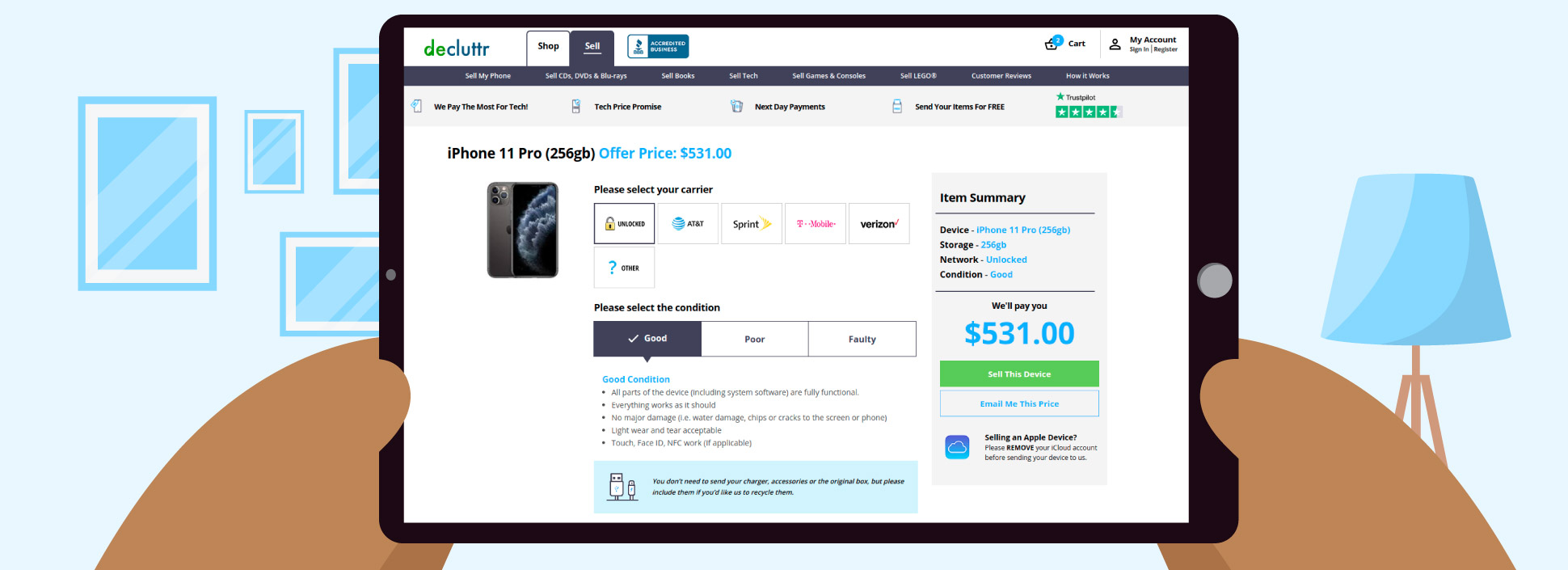Viewport: 1568px width, 570px height.
Task: Click the large $531.00 payout amount
Action: tap(1019, 333)
